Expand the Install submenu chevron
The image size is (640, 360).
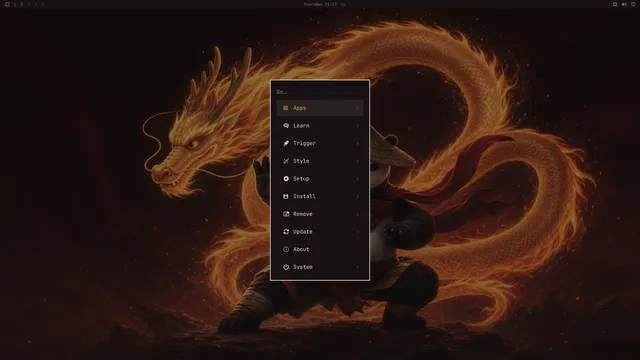tap(358, 196)
